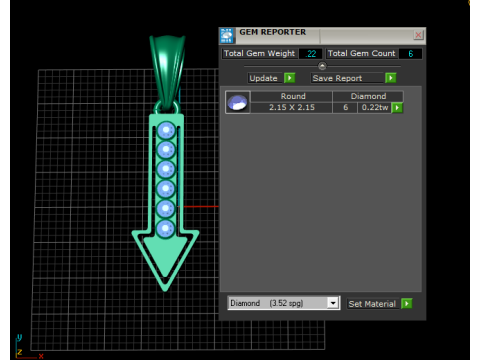Click the round gem thumbnail icon
This screenshot has height=360, width=480.
pos(237,102)
